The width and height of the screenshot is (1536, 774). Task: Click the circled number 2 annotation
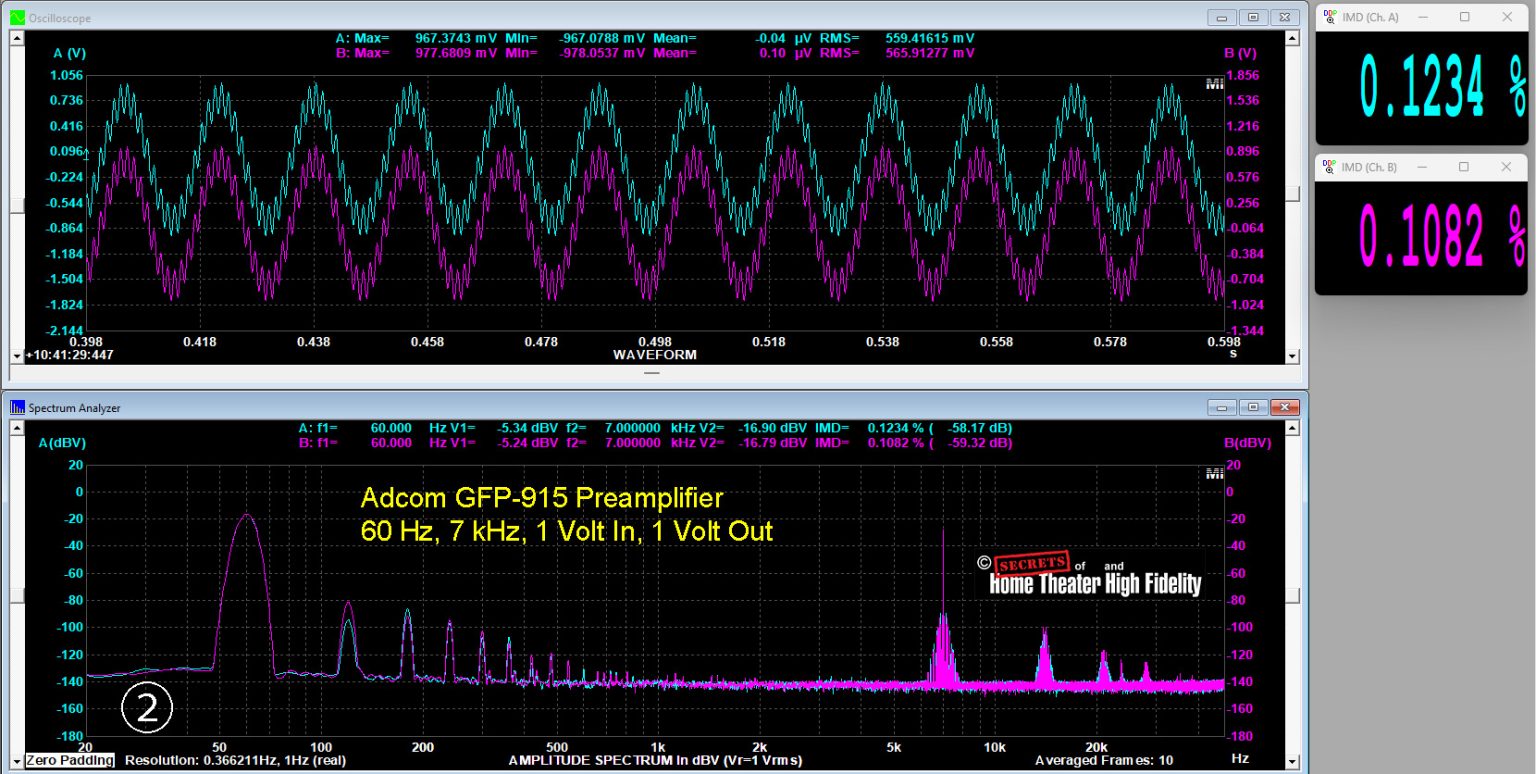[147, 707]
